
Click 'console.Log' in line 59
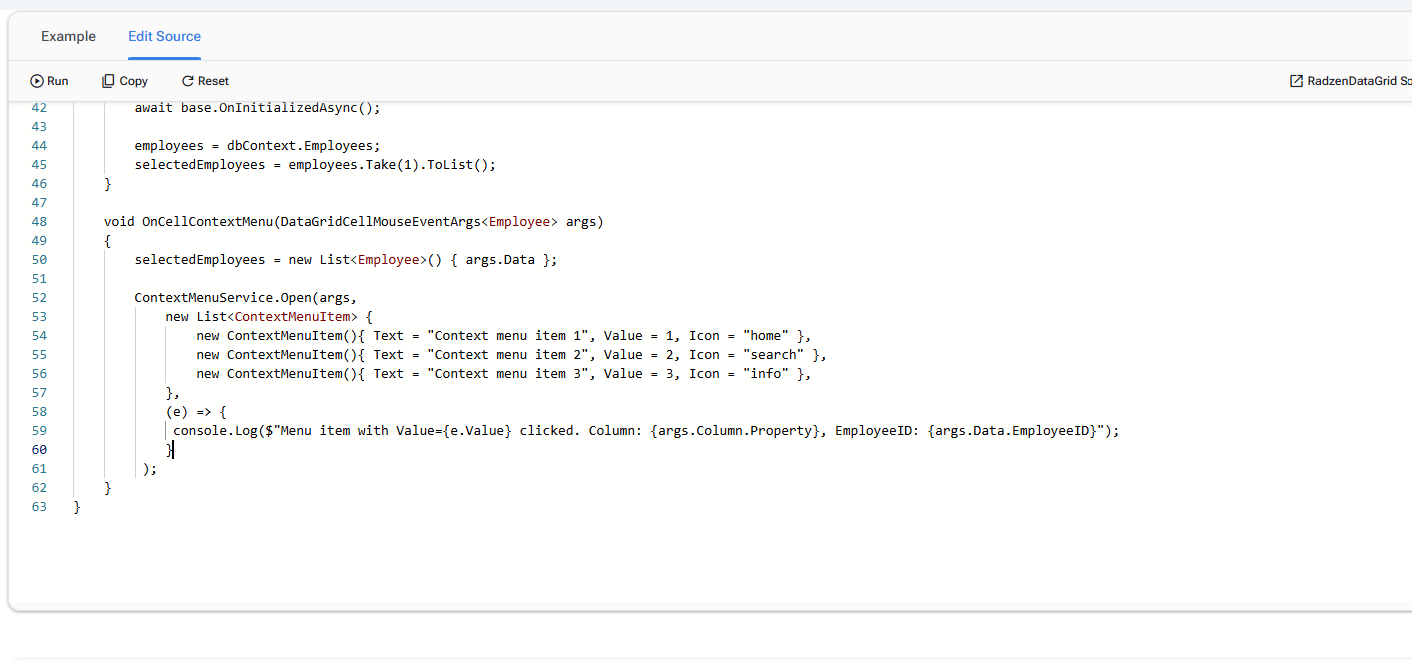[216, 431]
